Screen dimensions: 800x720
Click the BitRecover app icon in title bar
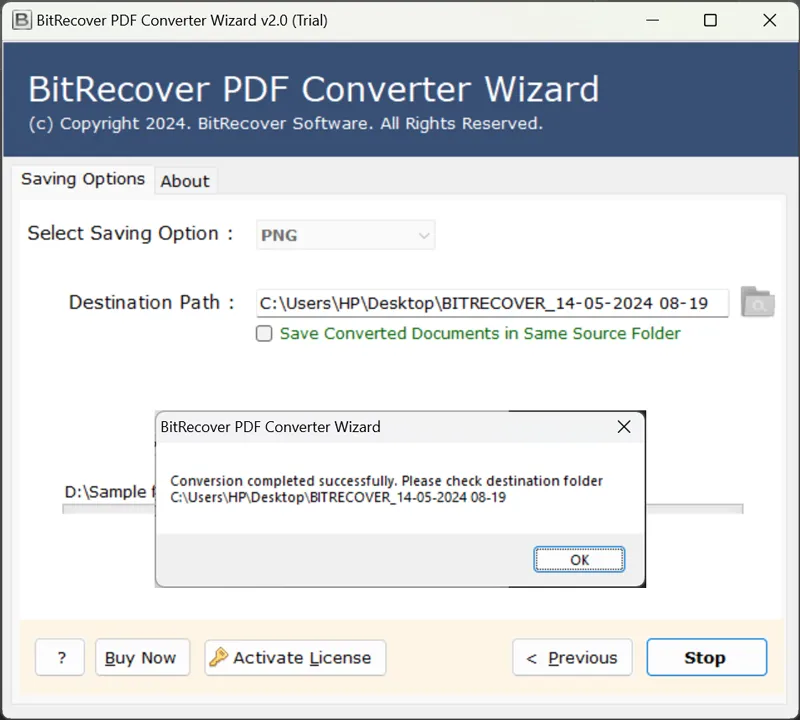pyautogui.click(x=20, y=20)
